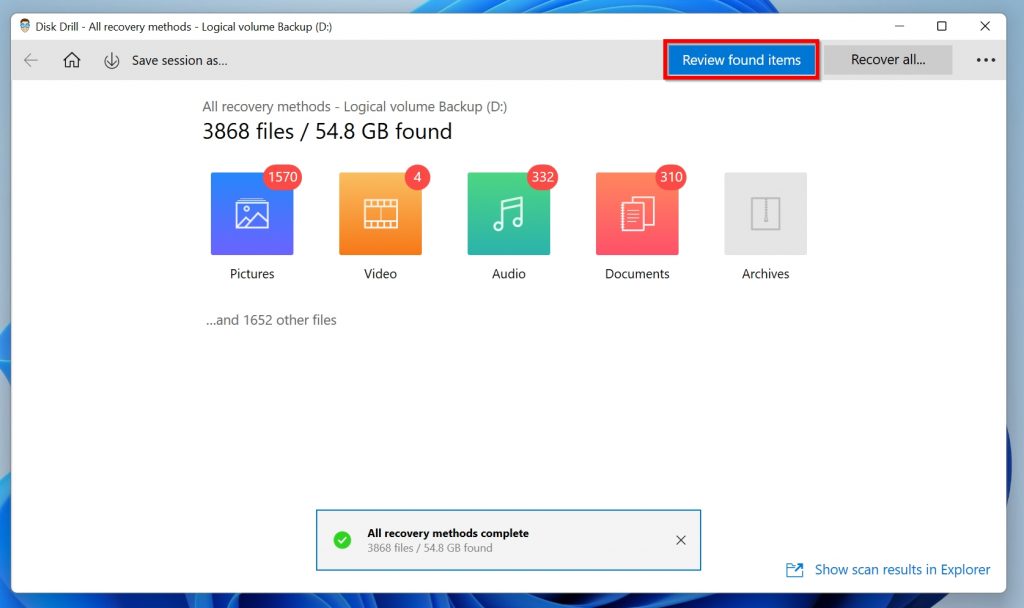Click the 310 badge on Documents
Viewport: 1024px width, 608px height.
pos(670,177)
